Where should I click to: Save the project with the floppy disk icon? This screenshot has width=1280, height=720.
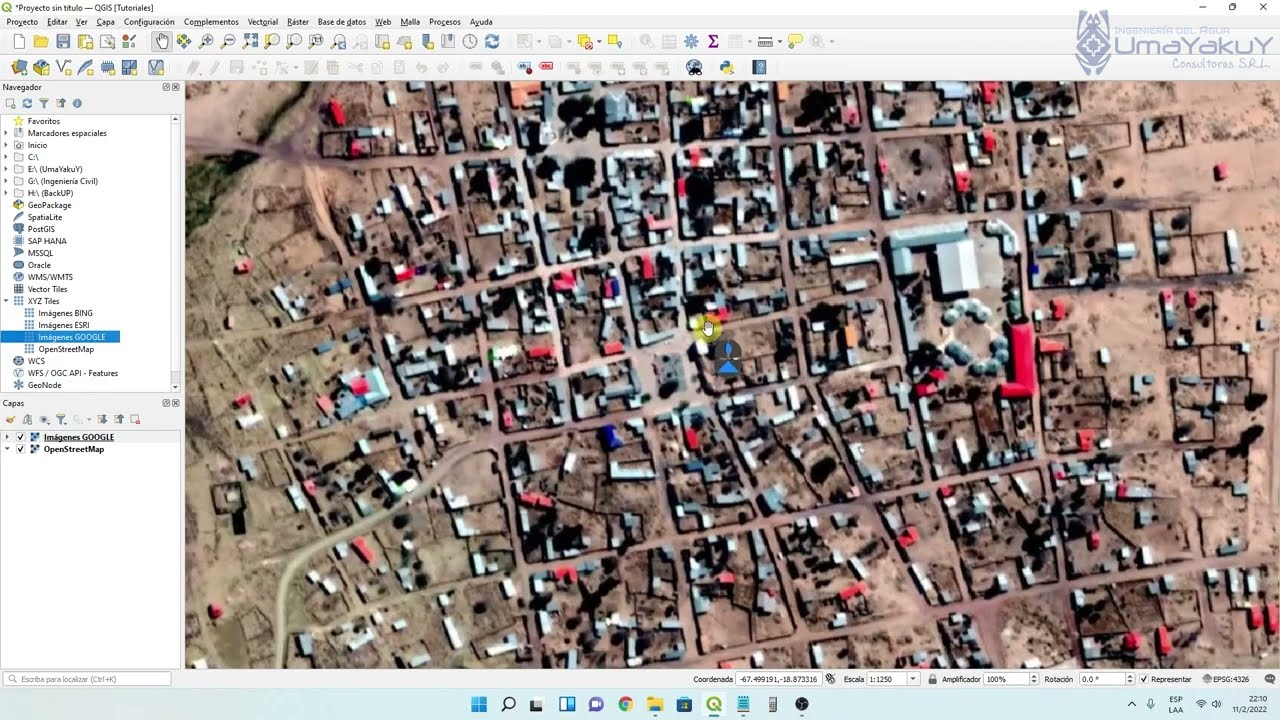coord(63,41)
